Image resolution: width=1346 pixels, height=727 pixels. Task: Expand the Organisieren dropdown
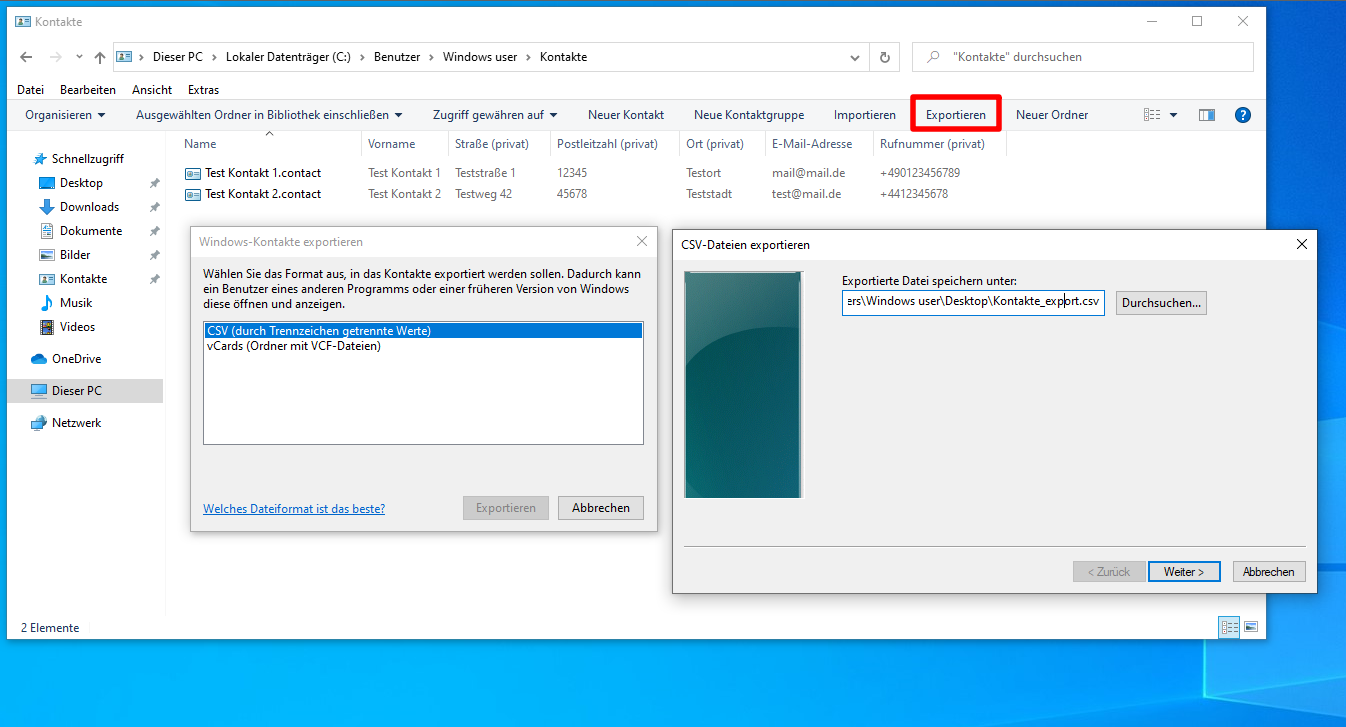click(x=65, y=115)
